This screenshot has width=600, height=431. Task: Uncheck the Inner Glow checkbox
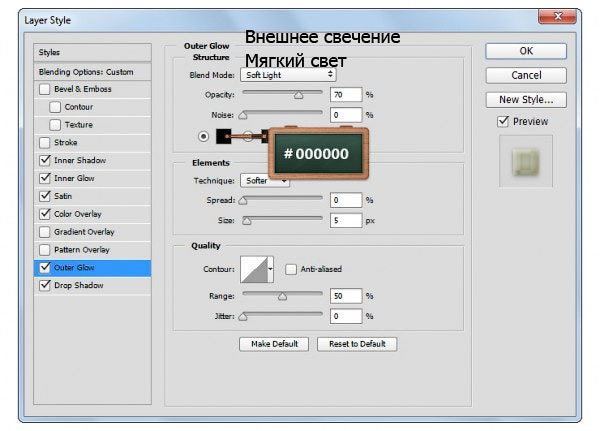[44, 178]
